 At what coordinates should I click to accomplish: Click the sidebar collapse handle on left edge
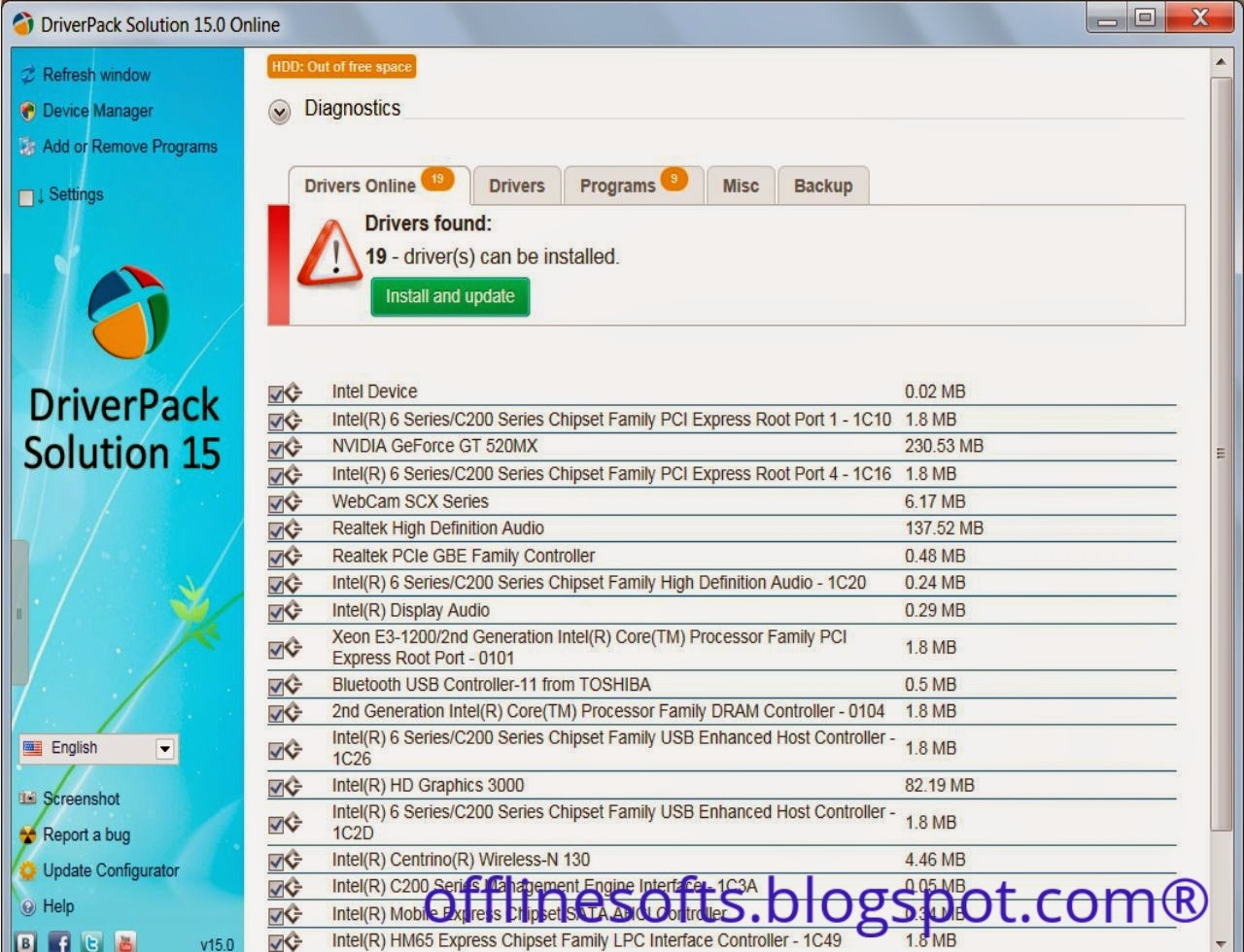pos(18,613)
